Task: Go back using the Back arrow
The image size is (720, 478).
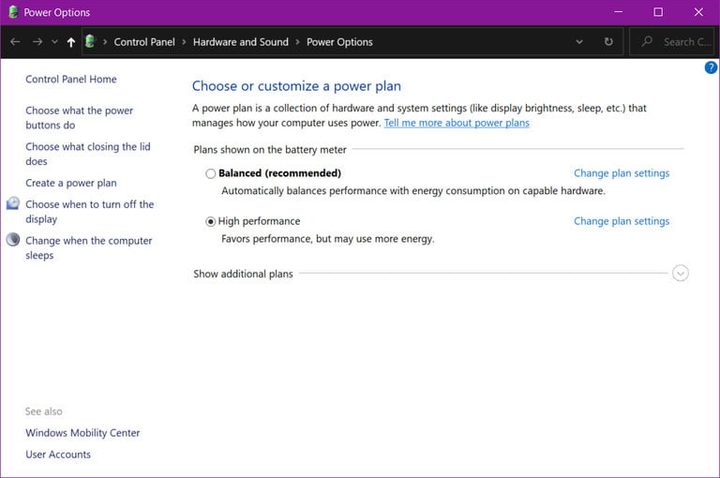Action: pyautogui.click(x=15, y=42)
